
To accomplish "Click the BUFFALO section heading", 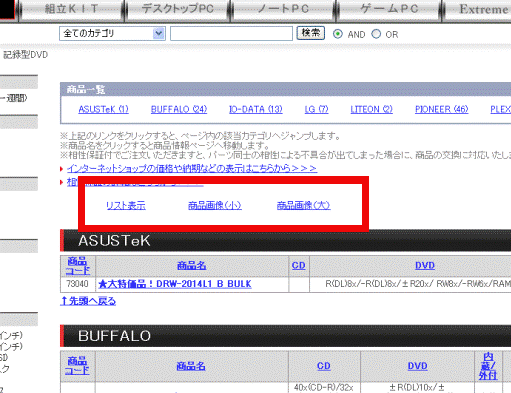I will [x=114, y=336].
